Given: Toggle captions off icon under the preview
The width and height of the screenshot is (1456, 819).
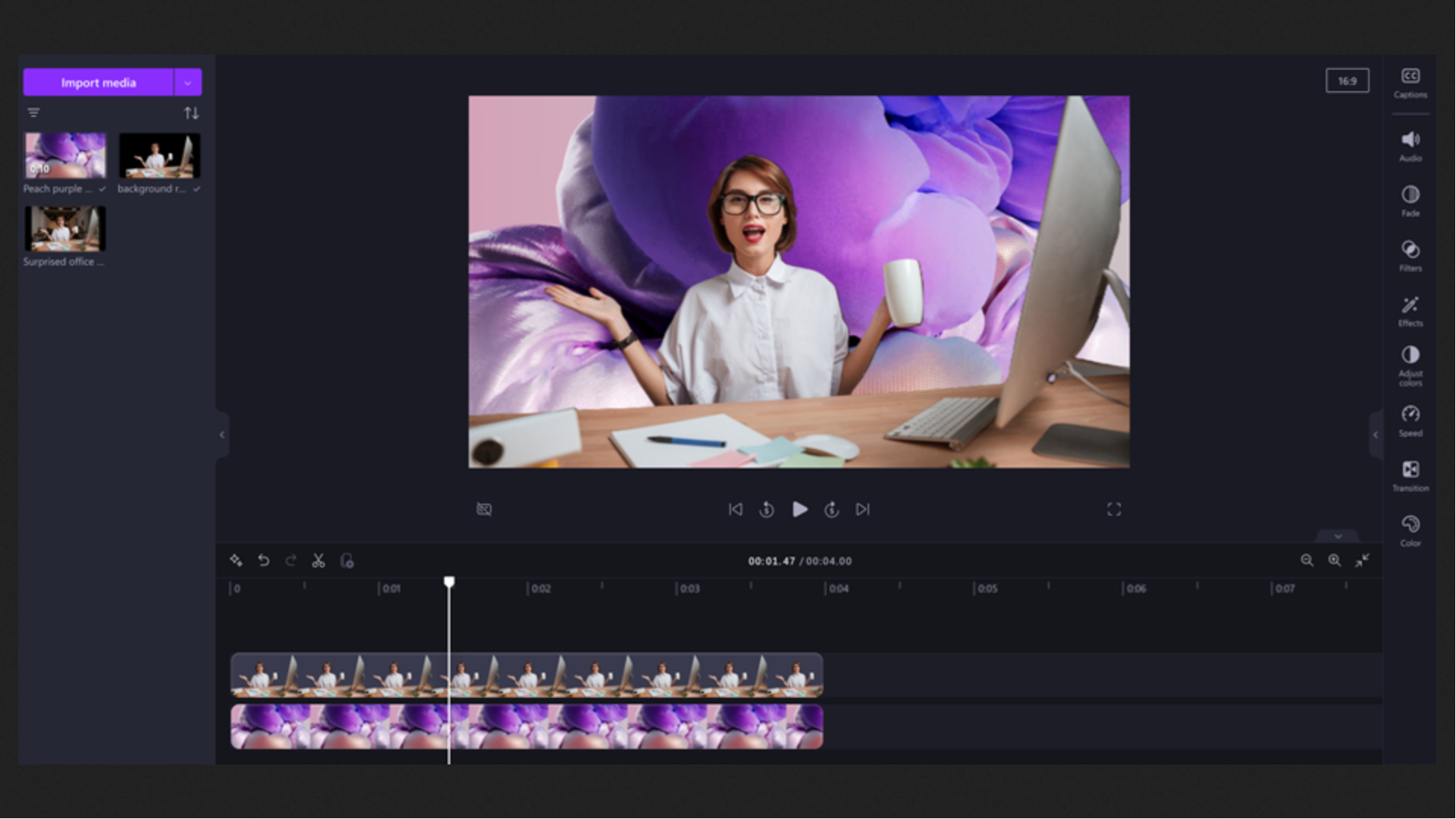Looking at the screenshot, I should click(484, 509).
